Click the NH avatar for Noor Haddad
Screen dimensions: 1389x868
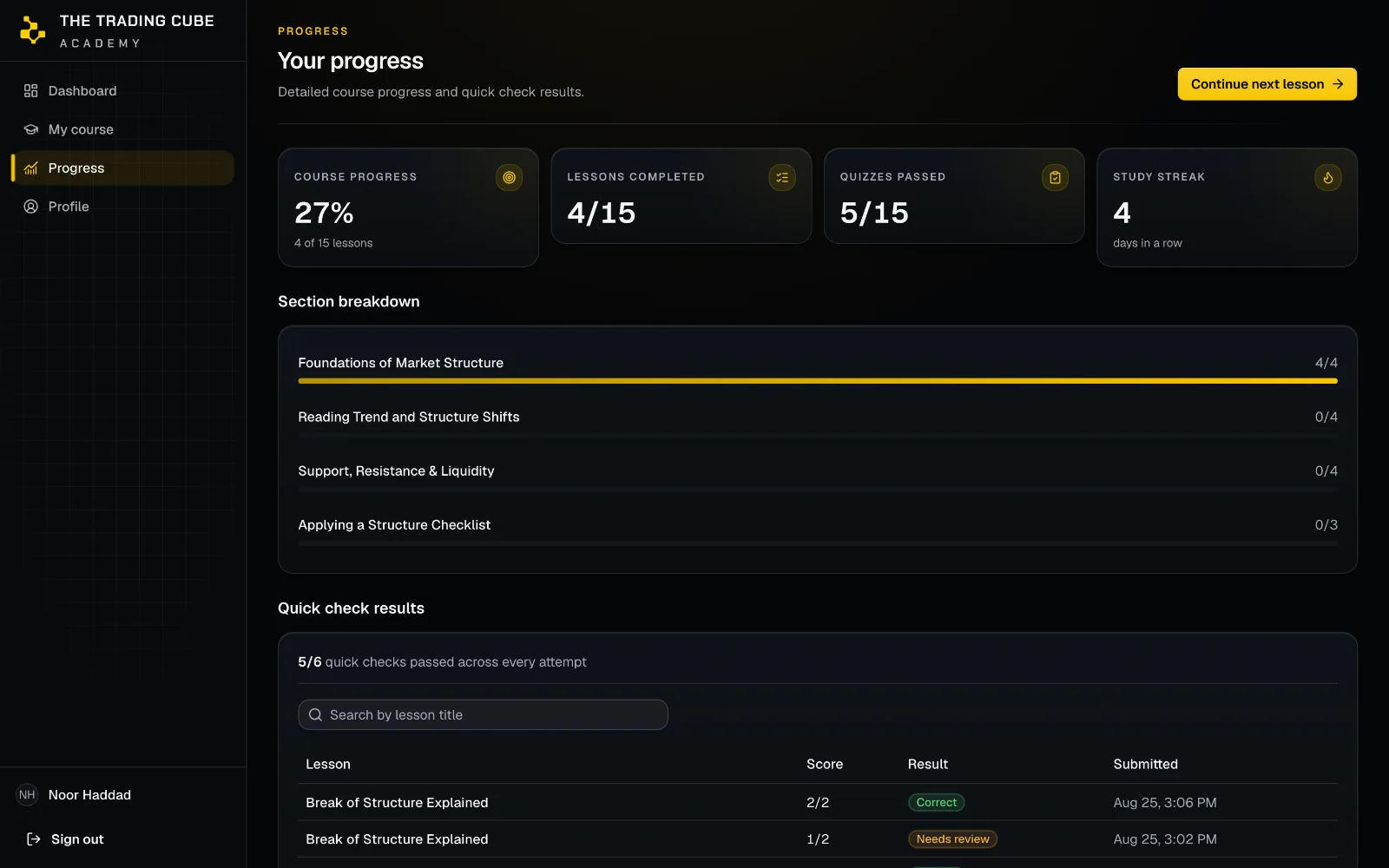click(28, 795)
